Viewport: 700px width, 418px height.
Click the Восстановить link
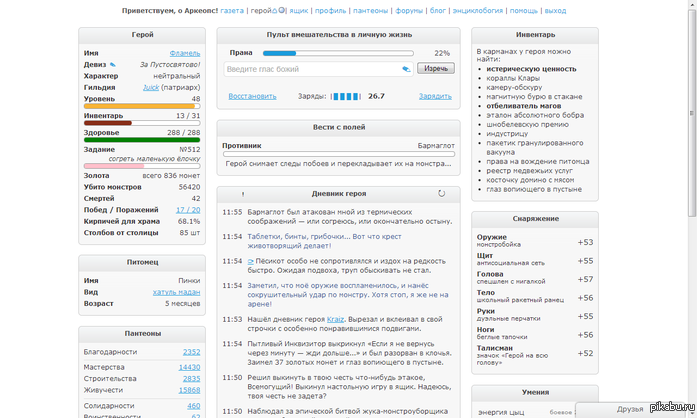point(252,97)
